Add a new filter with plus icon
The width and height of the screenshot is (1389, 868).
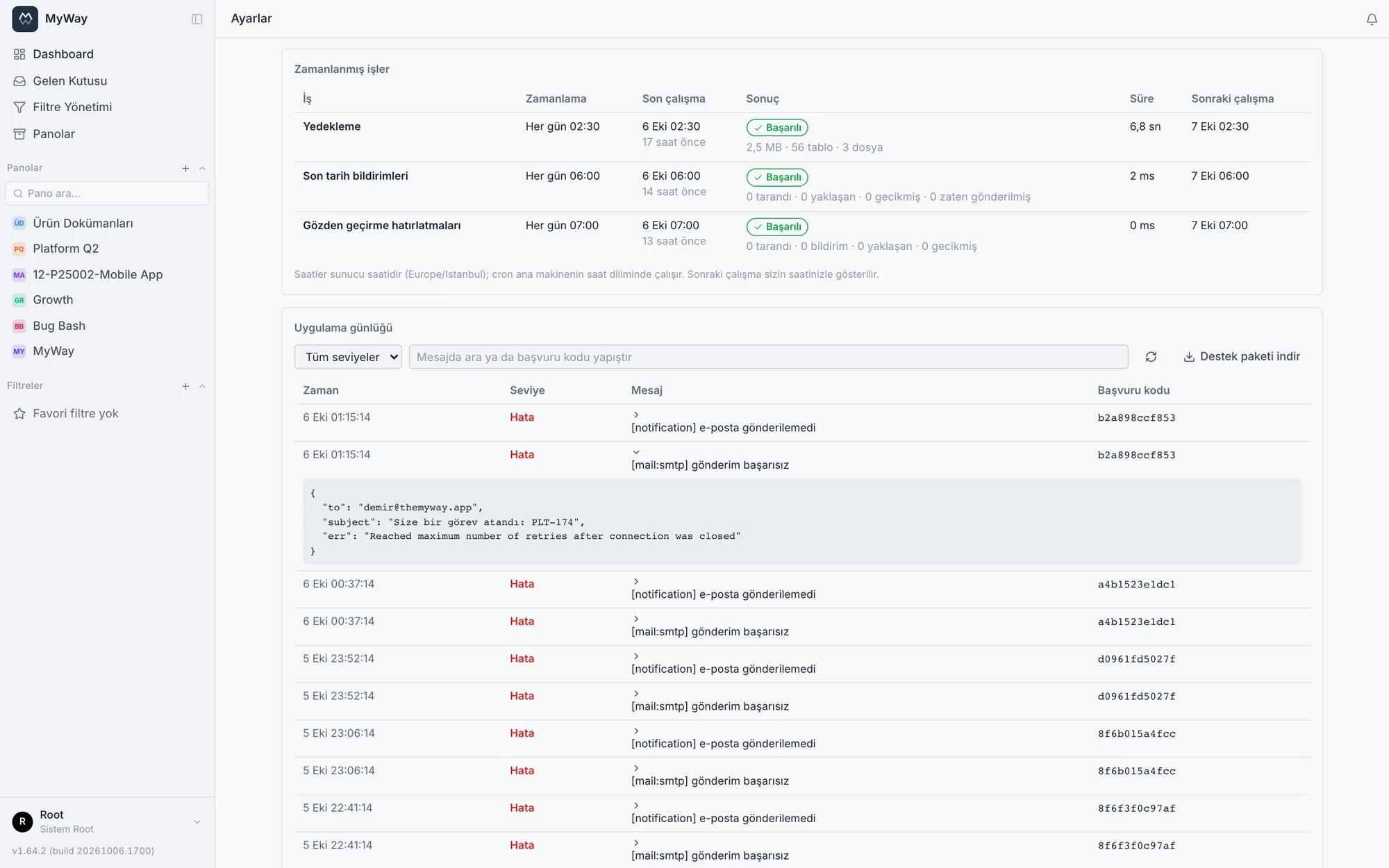click(x=185, y=386)
